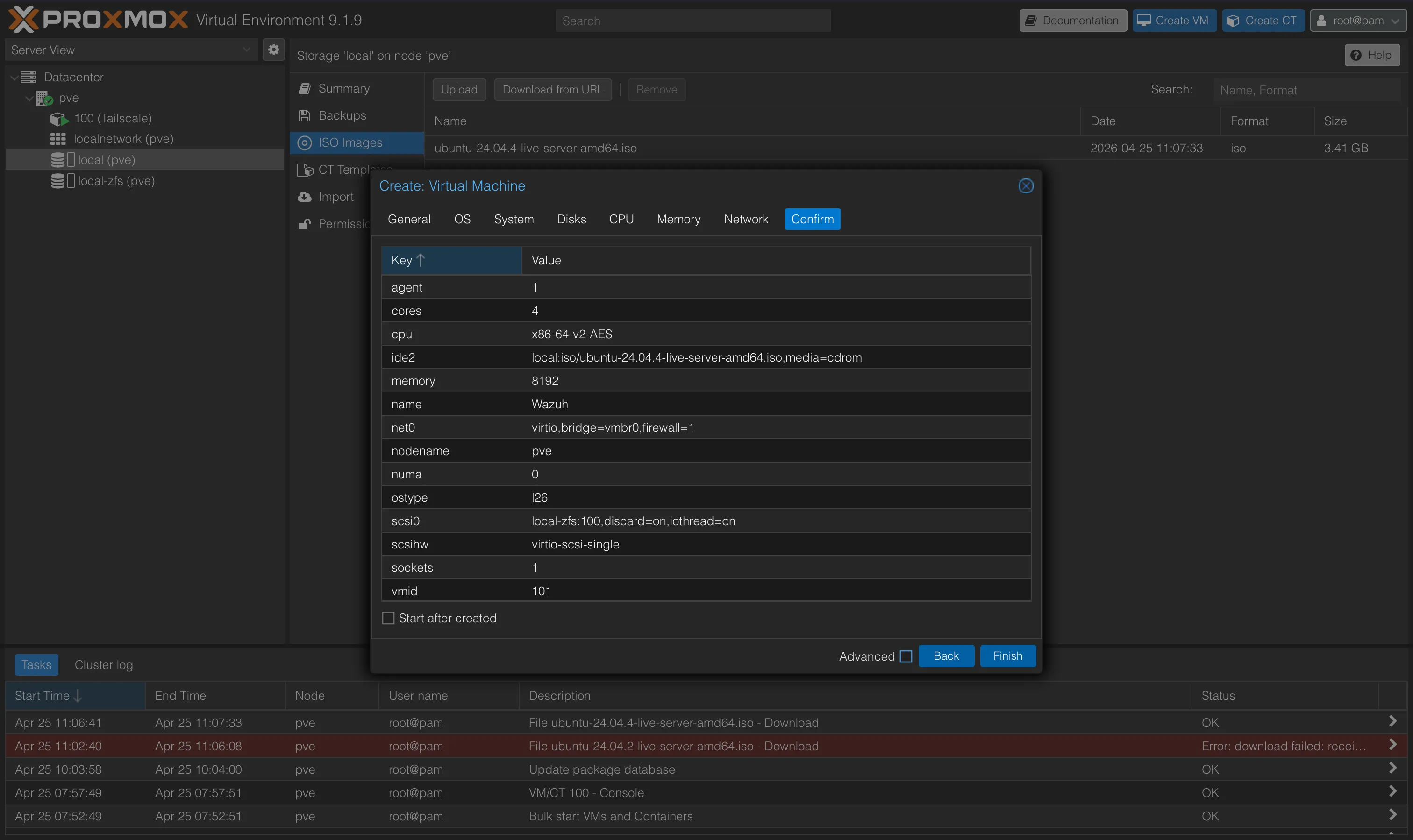Switch to the General tab
1413x840 pixels.
[x=409, y=219]
